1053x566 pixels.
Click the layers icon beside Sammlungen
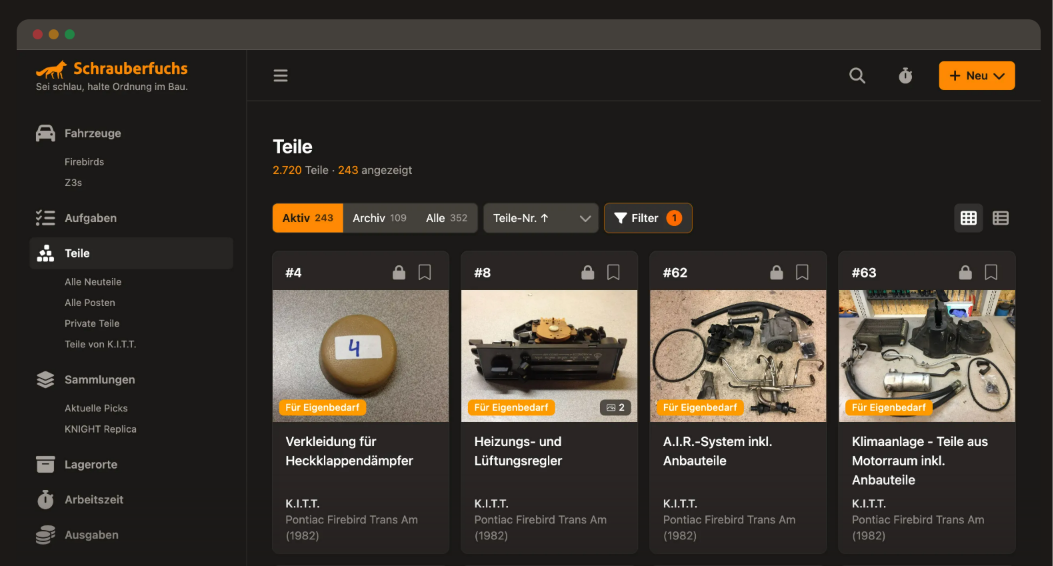click(45, 379)
